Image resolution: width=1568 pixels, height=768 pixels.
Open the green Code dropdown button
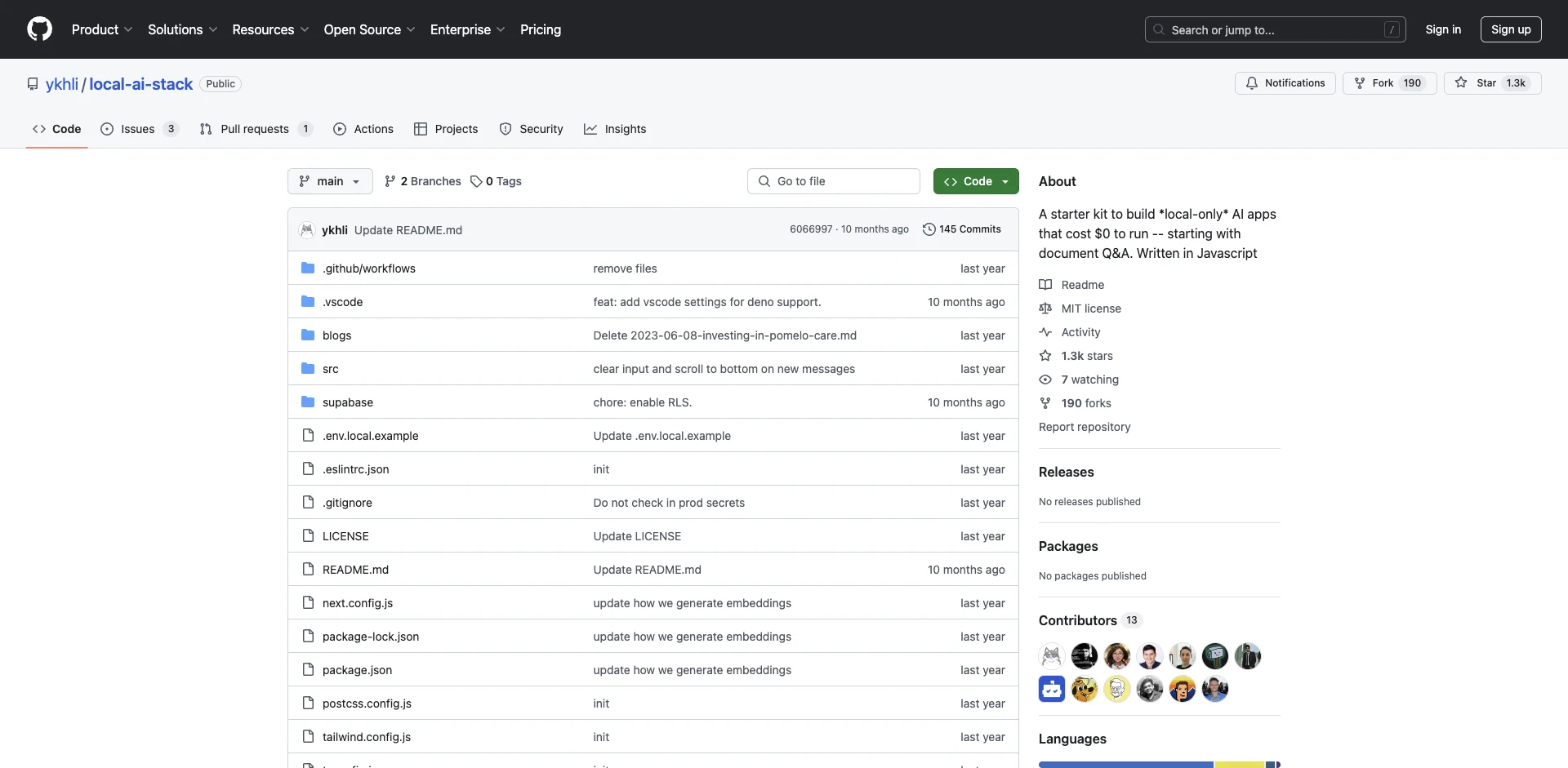point(976,181)
